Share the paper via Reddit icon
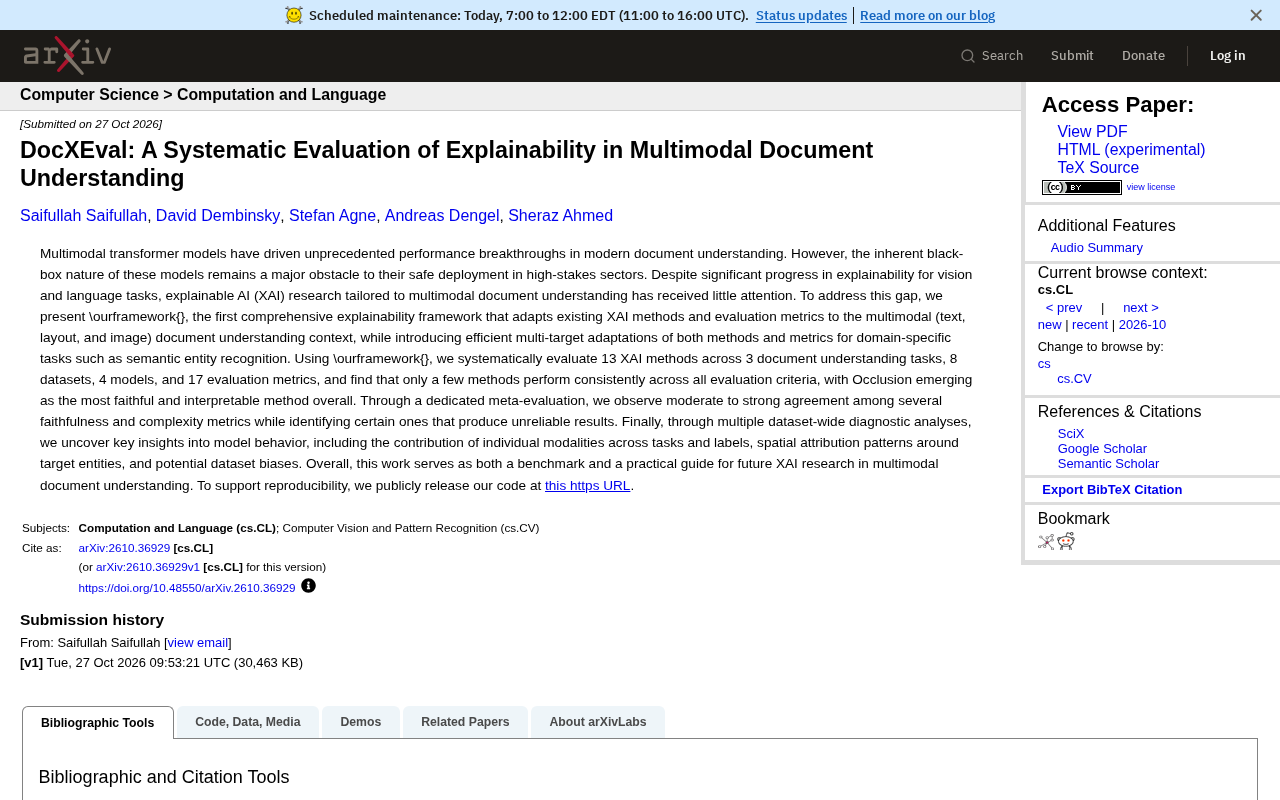The width and height of the screenshot is (1280, 800). coord(1066,542)
